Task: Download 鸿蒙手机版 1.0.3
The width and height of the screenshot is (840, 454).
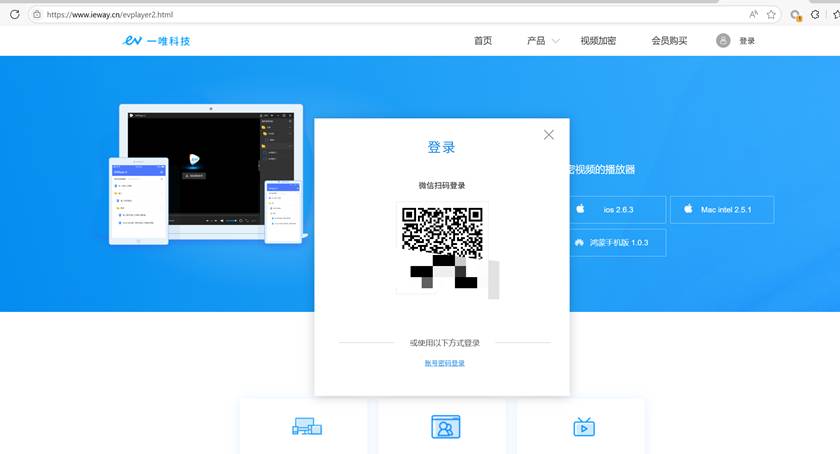Action: click(x=618, y=243)
